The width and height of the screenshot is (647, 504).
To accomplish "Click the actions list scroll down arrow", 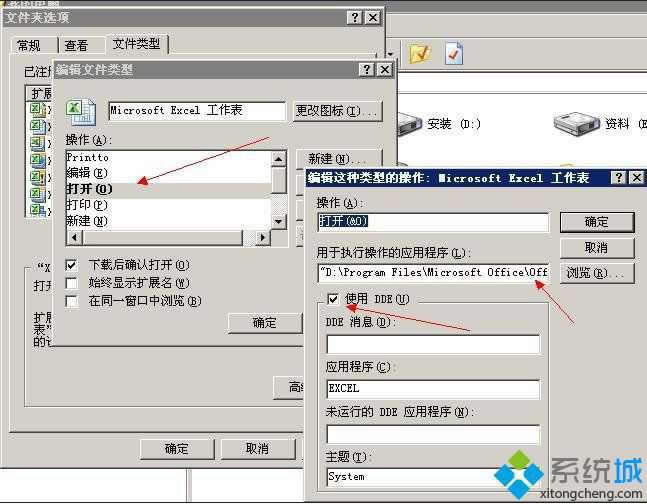I will pyautogui.click(x=279, y=221).
